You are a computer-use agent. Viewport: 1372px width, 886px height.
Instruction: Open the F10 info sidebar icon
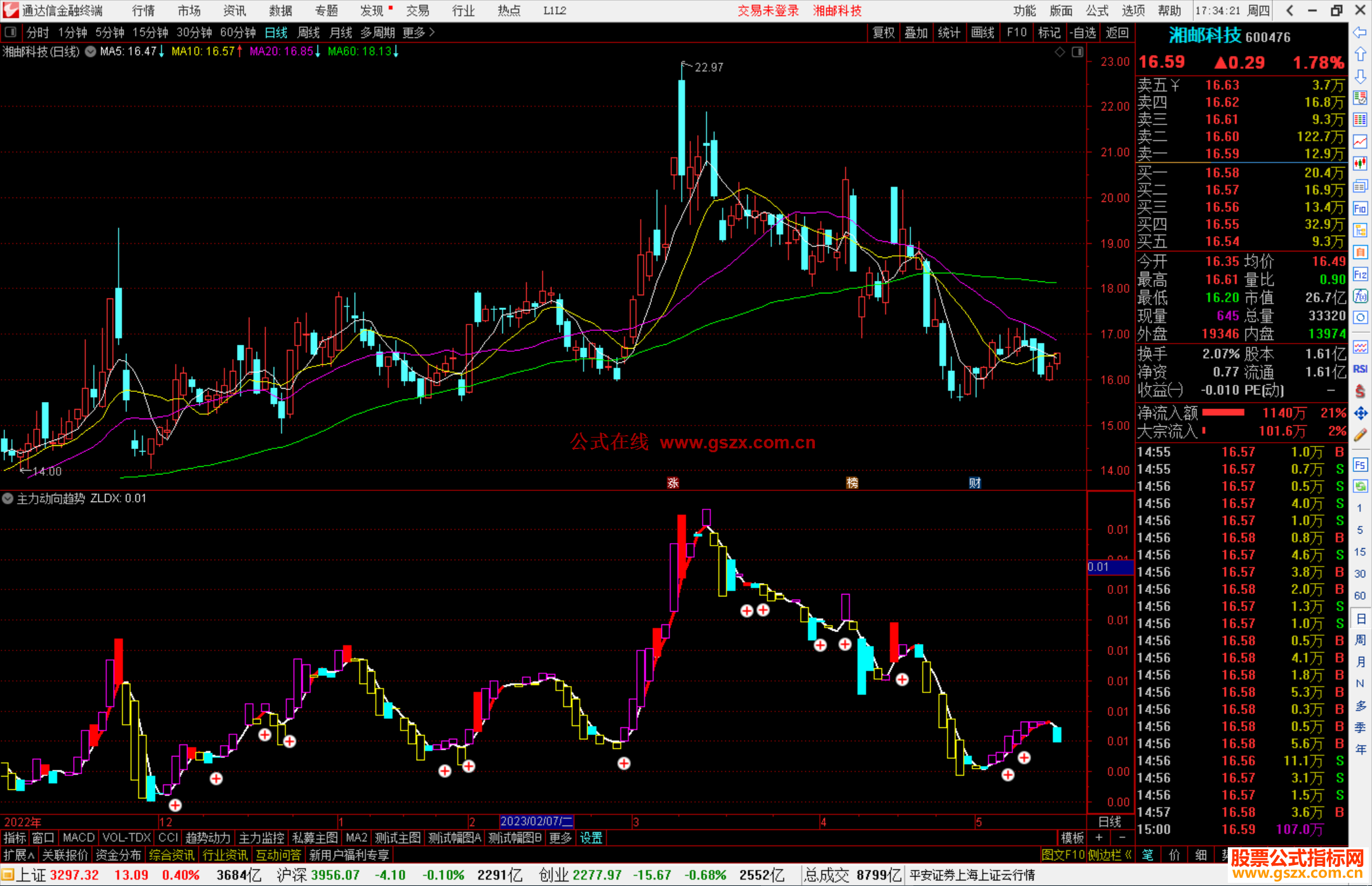(x=1360, y=208)
